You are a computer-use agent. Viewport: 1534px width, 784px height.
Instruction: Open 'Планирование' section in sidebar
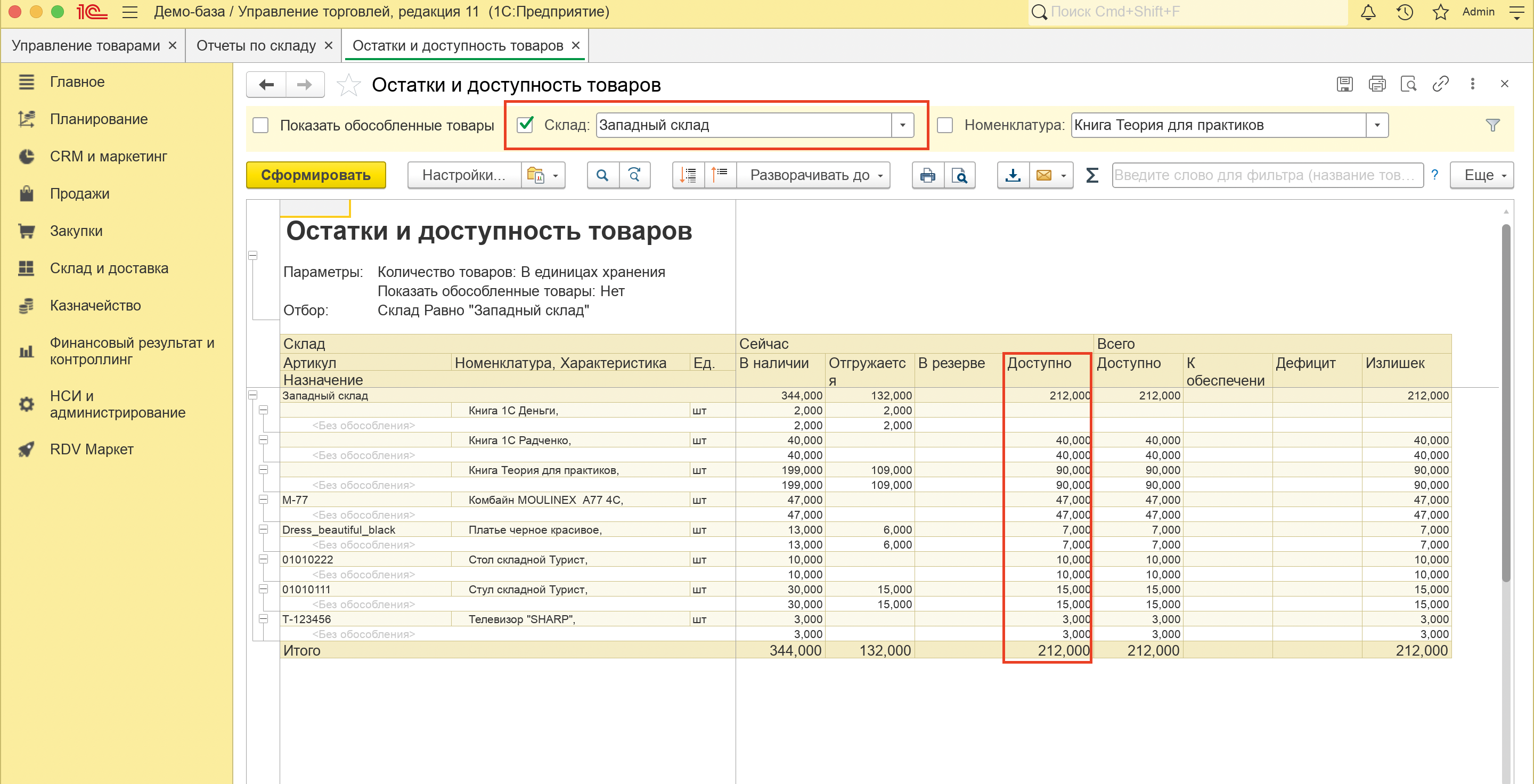click(x=99, y=119)
